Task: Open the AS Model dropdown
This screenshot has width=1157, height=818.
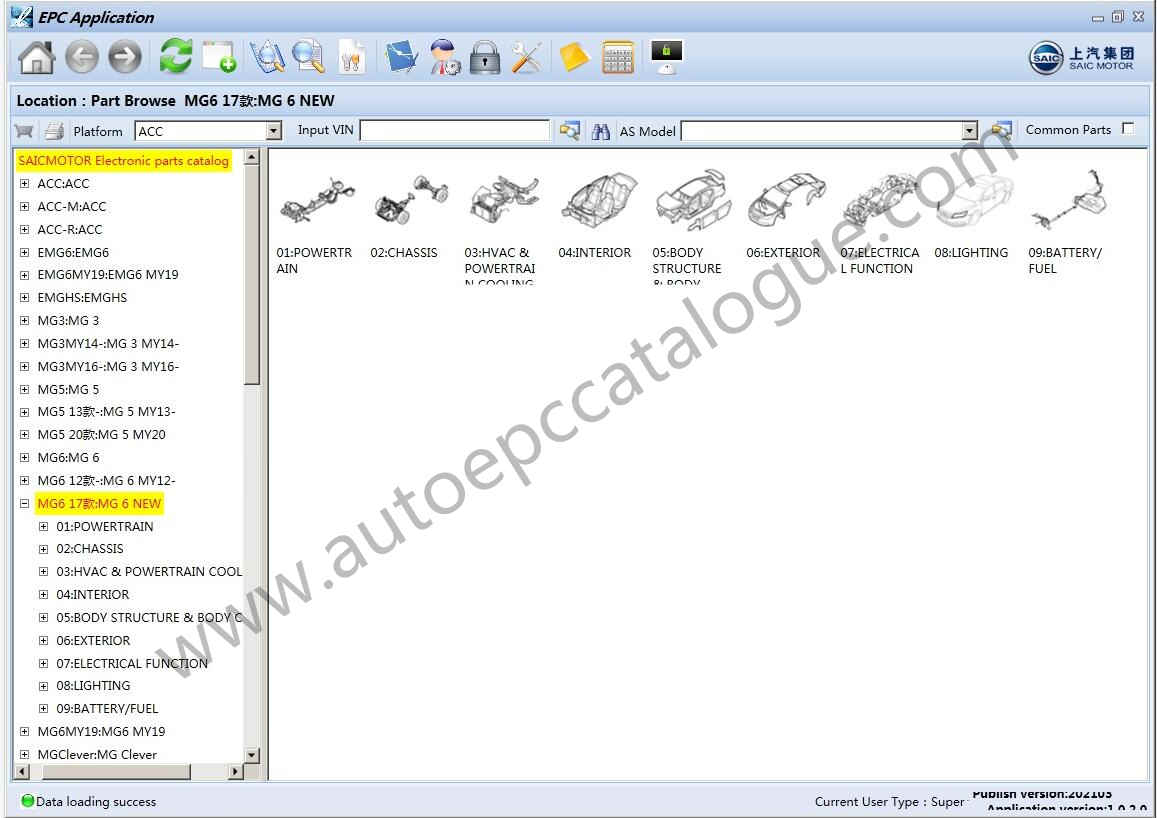Action: coord(970,131)
